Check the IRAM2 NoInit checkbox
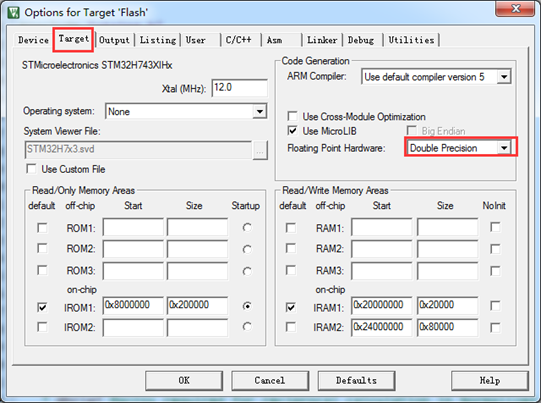Viewport: 541px width, 403px height. [x=495, y=327]
